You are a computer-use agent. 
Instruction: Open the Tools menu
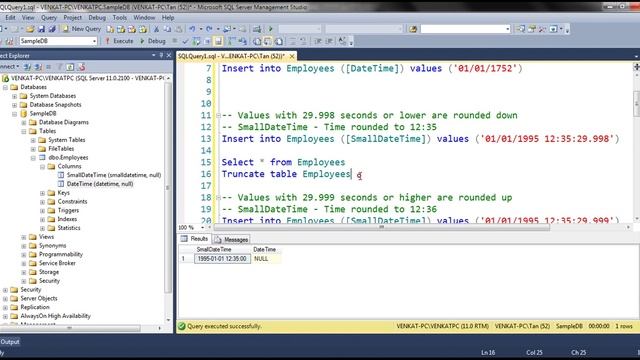pyautogui.click(x=120, y=18)
